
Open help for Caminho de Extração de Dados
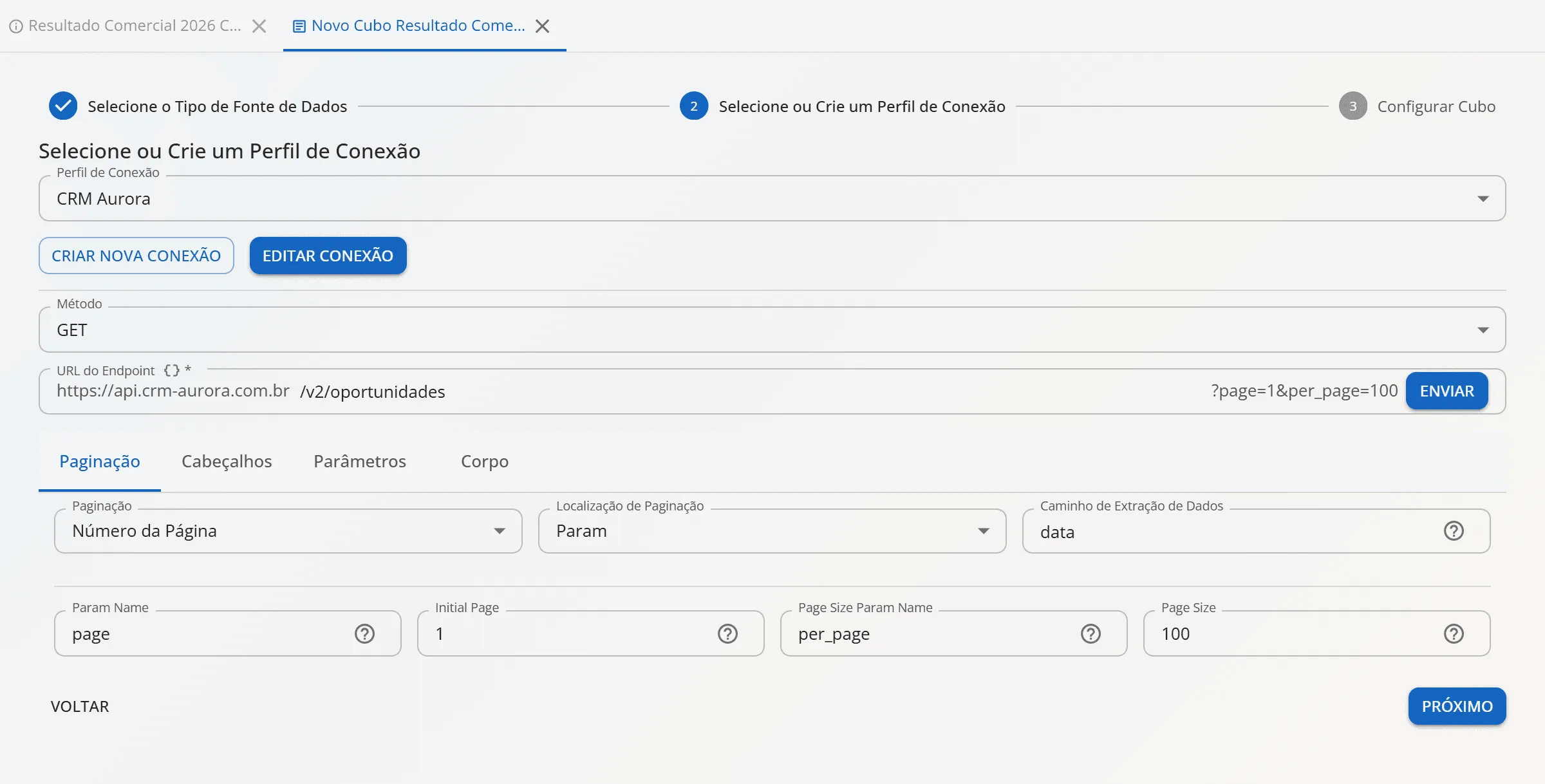[x=1454, y=531]
